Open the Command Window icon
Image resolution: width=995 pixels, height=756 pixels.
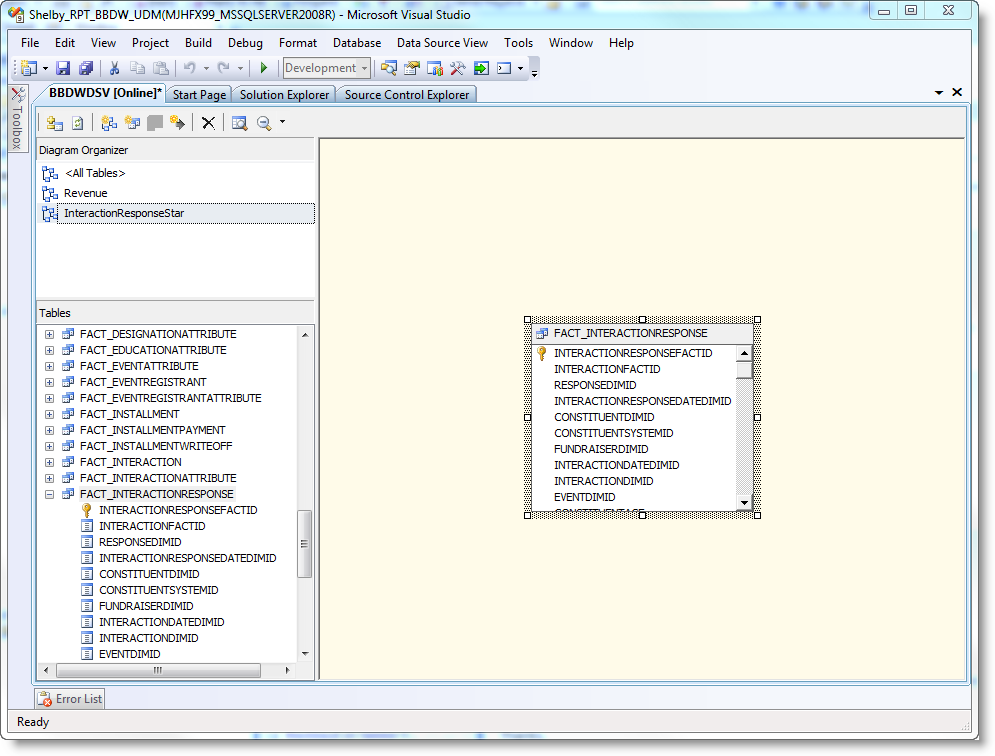tap(504, 68)
